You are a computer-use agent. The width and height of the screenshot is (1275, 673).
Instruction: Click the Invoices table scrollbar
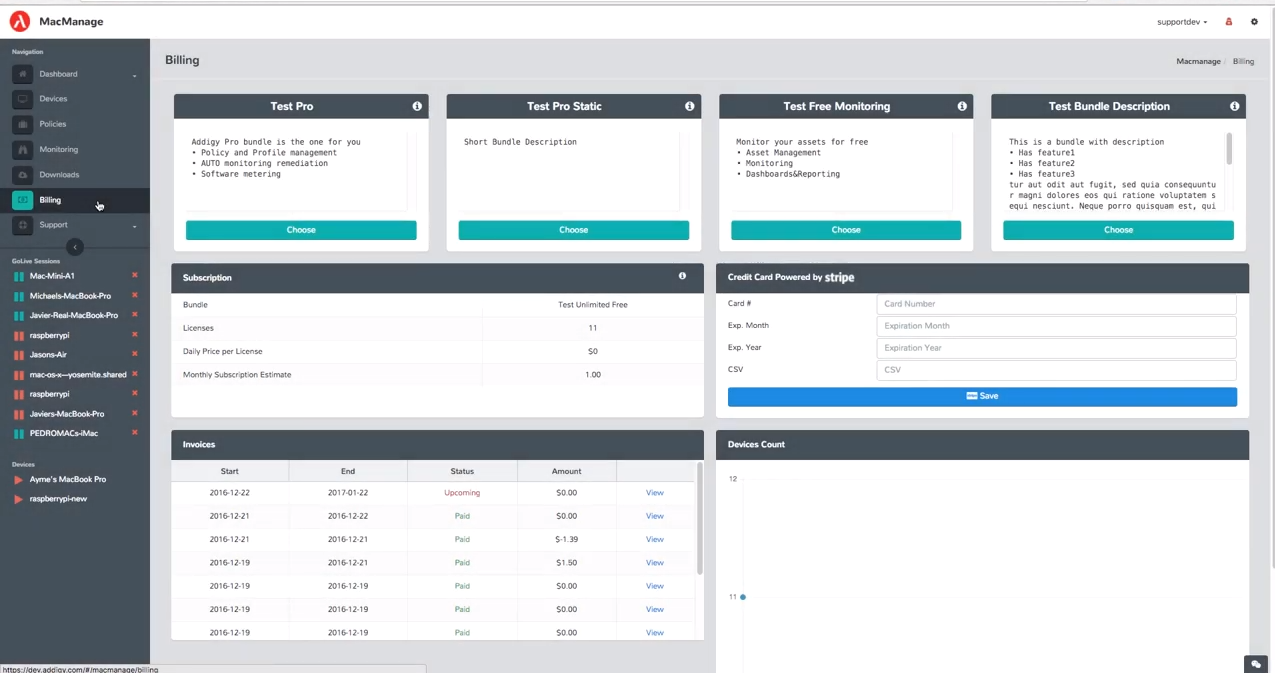pyautogui.click(x=699, y=519)
